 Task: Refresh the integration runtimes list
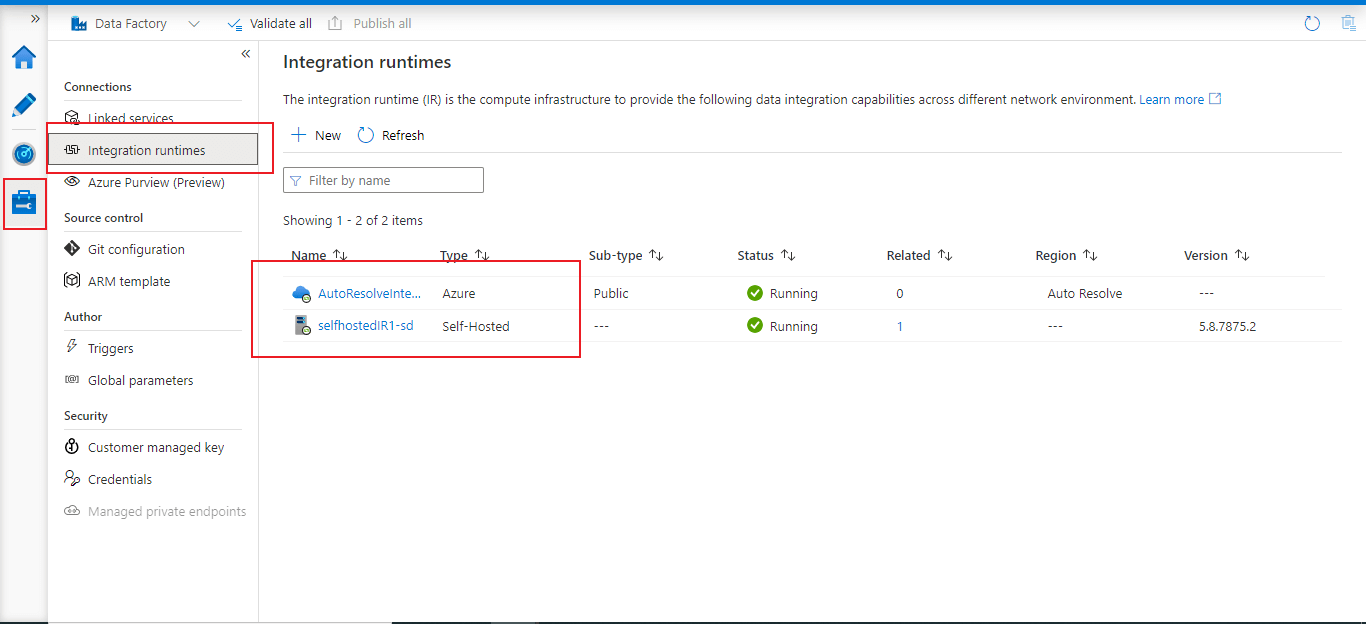[x=391, y=135]
